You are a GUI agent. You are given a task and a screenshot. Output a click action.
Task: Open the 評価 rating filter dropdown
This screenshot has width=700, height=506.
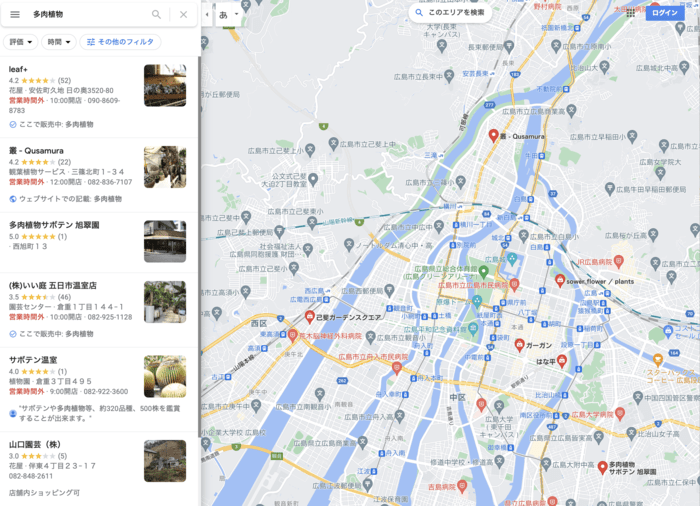(21, 42)
